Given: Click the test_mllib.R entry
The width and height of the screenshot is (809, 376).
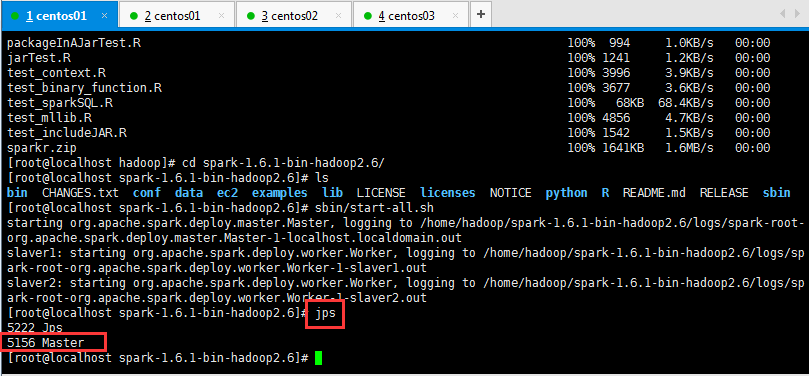Looking at the screenshot, I should [x=50, y=118].
